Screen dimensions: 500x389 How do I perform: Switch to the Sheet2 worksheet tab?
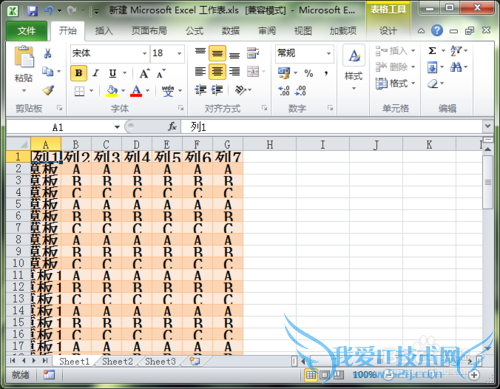tap(117, 361)
